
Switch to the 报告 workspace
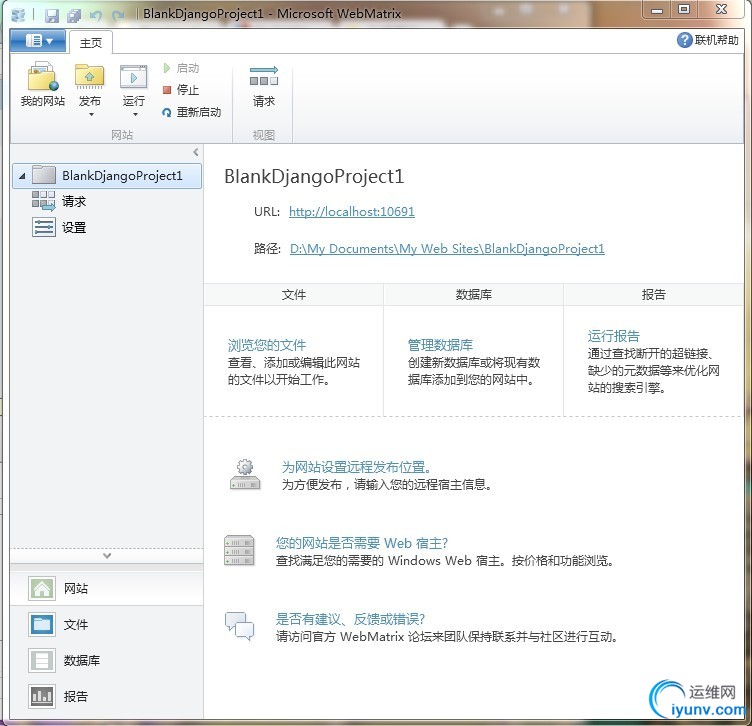(x=107, y=696)
